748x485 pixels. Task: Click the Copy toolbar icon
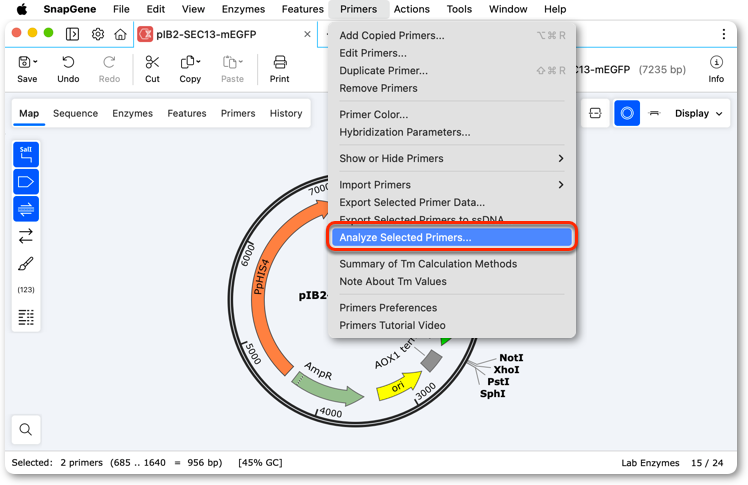coord(187,62)
